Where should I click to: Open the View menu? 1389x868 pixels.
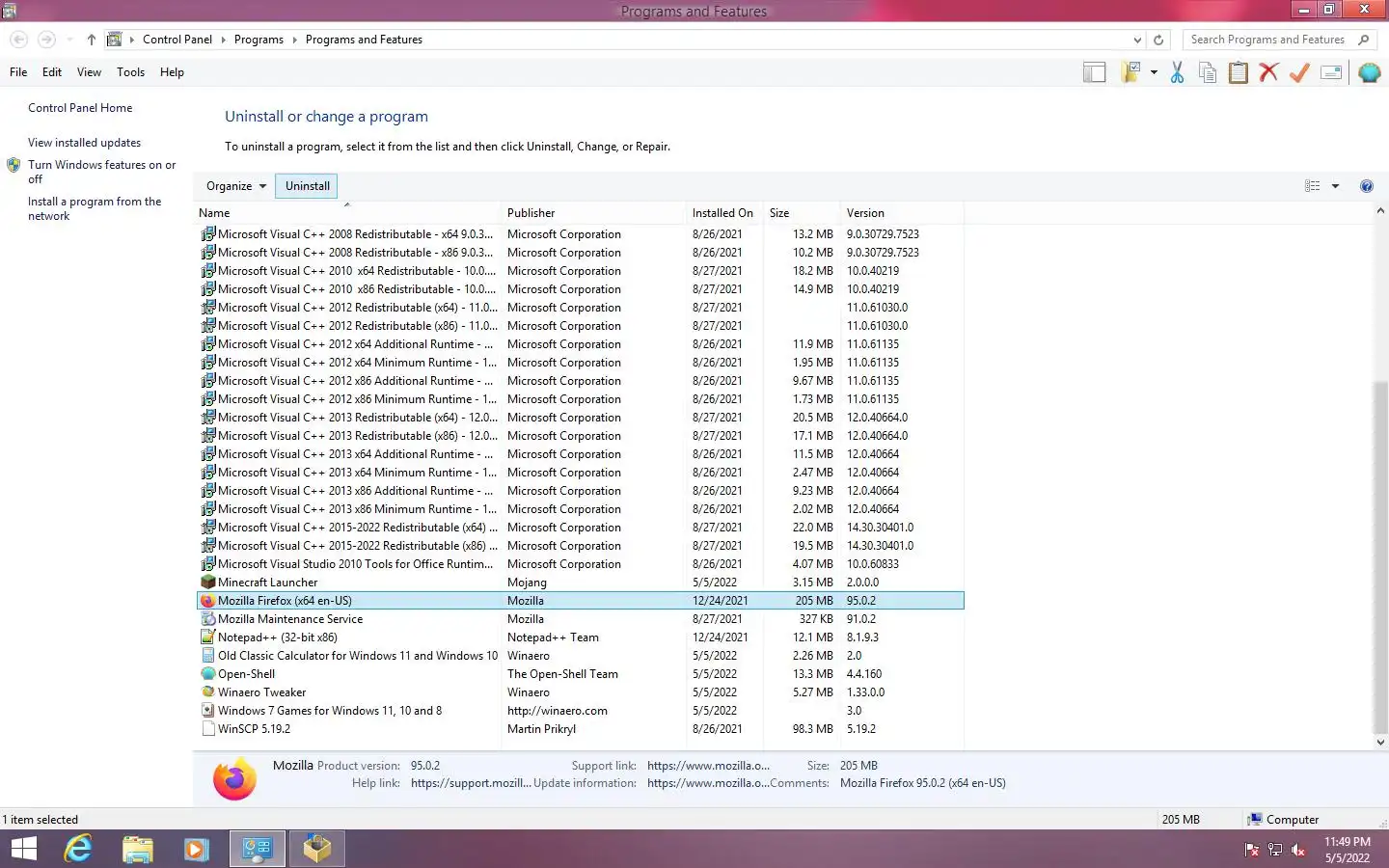[x=89, y=72]
